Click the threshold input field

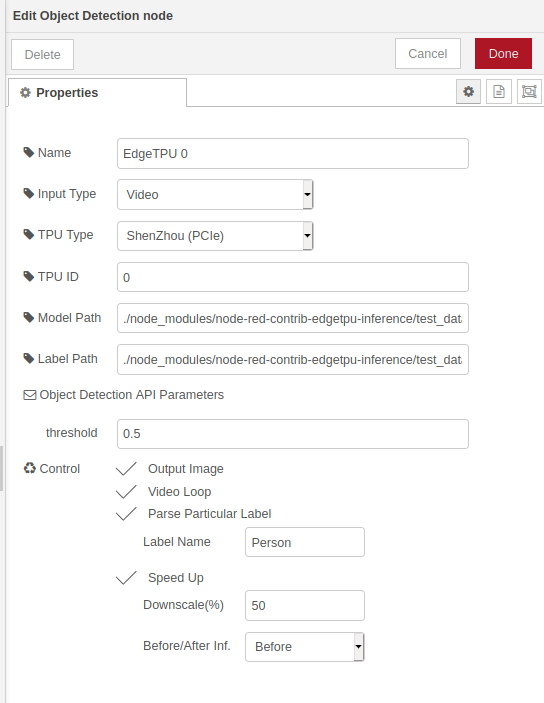click(293, 434)
